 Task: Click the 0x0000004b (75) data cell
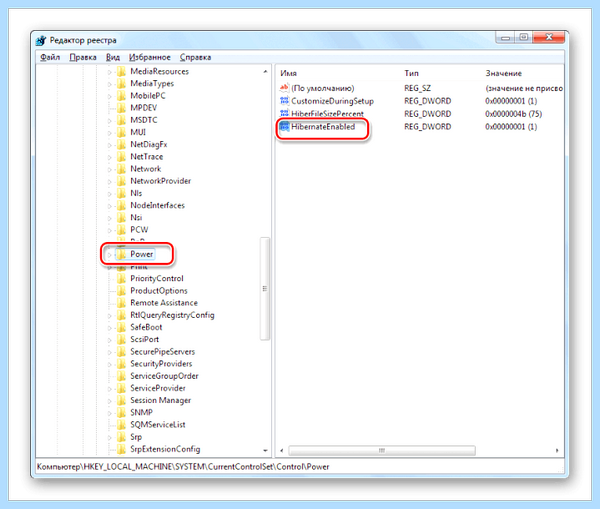(x=514, y=114)
